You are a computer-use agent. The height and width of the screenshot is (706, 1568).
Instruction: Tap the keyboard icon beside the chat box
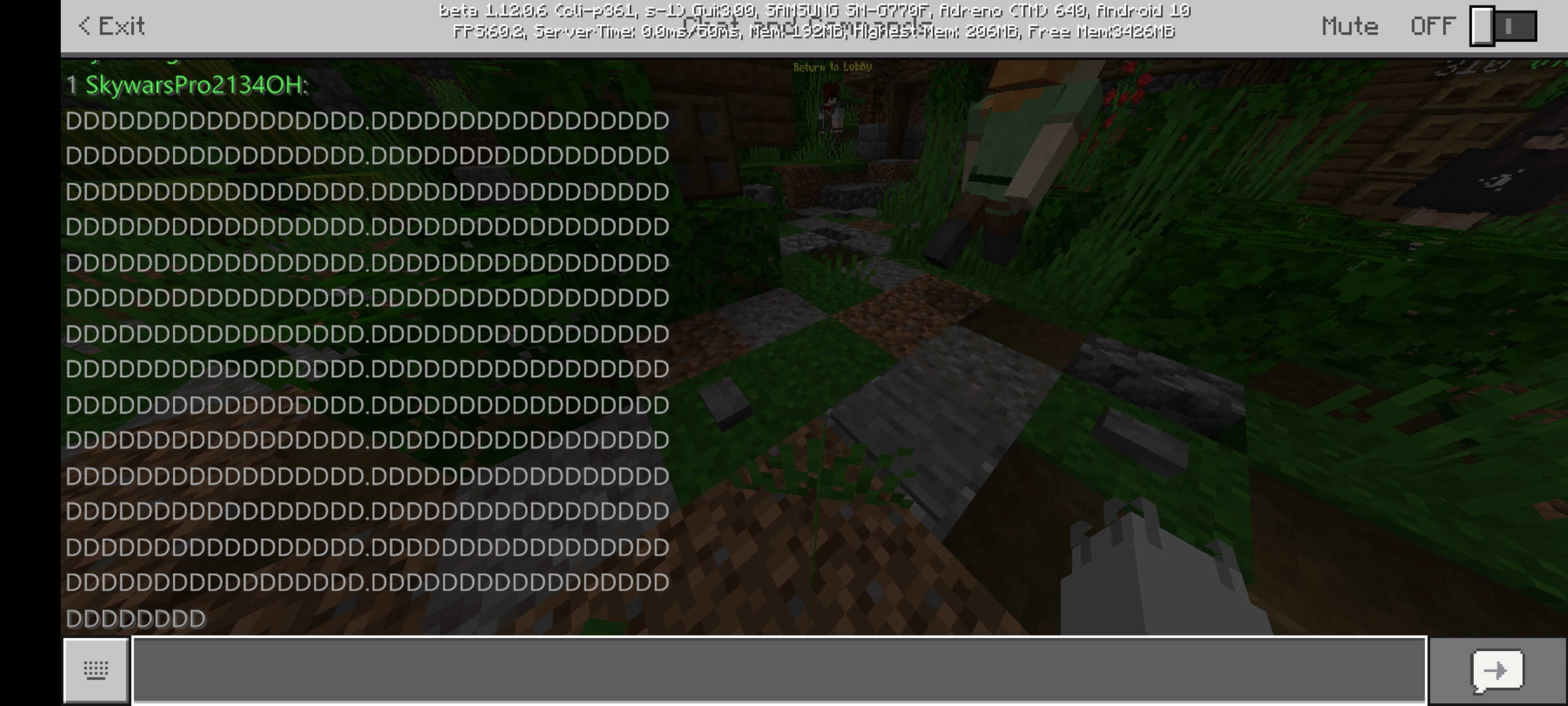[x=96, y=671]
